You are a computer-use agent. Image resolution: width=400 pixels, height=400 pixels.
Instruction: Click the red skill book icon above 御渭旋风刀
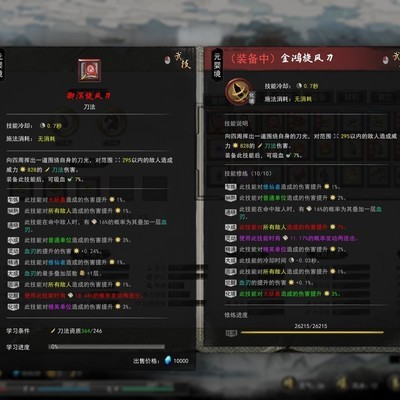tap(89, 70)
